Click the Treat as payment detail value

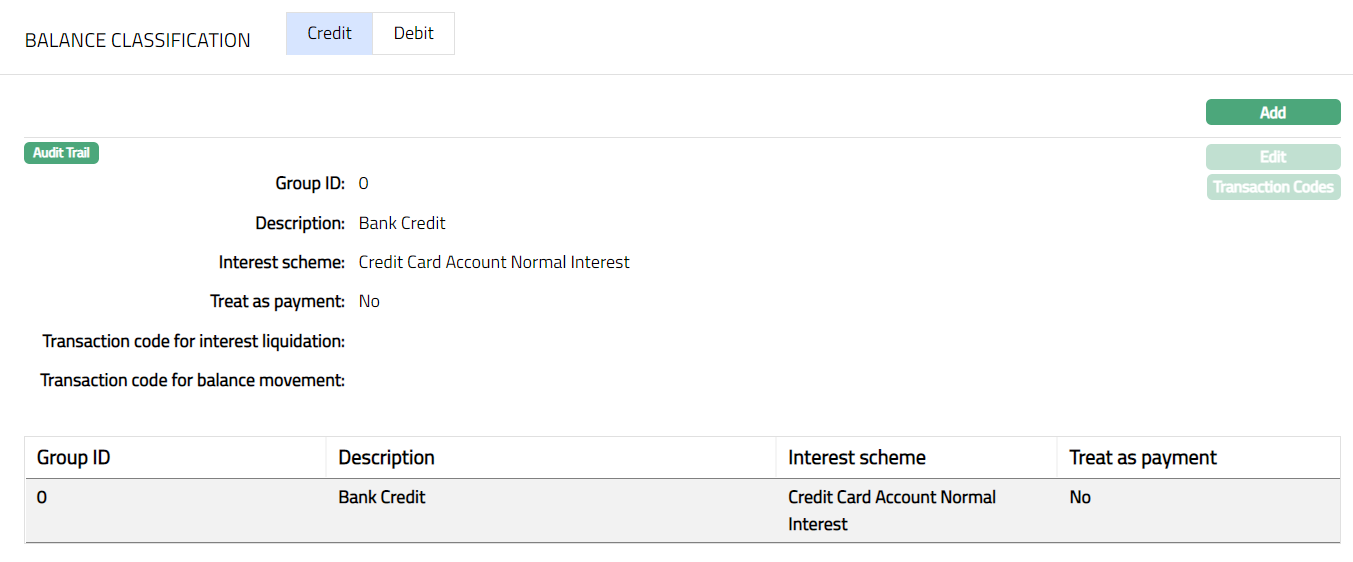369,302
